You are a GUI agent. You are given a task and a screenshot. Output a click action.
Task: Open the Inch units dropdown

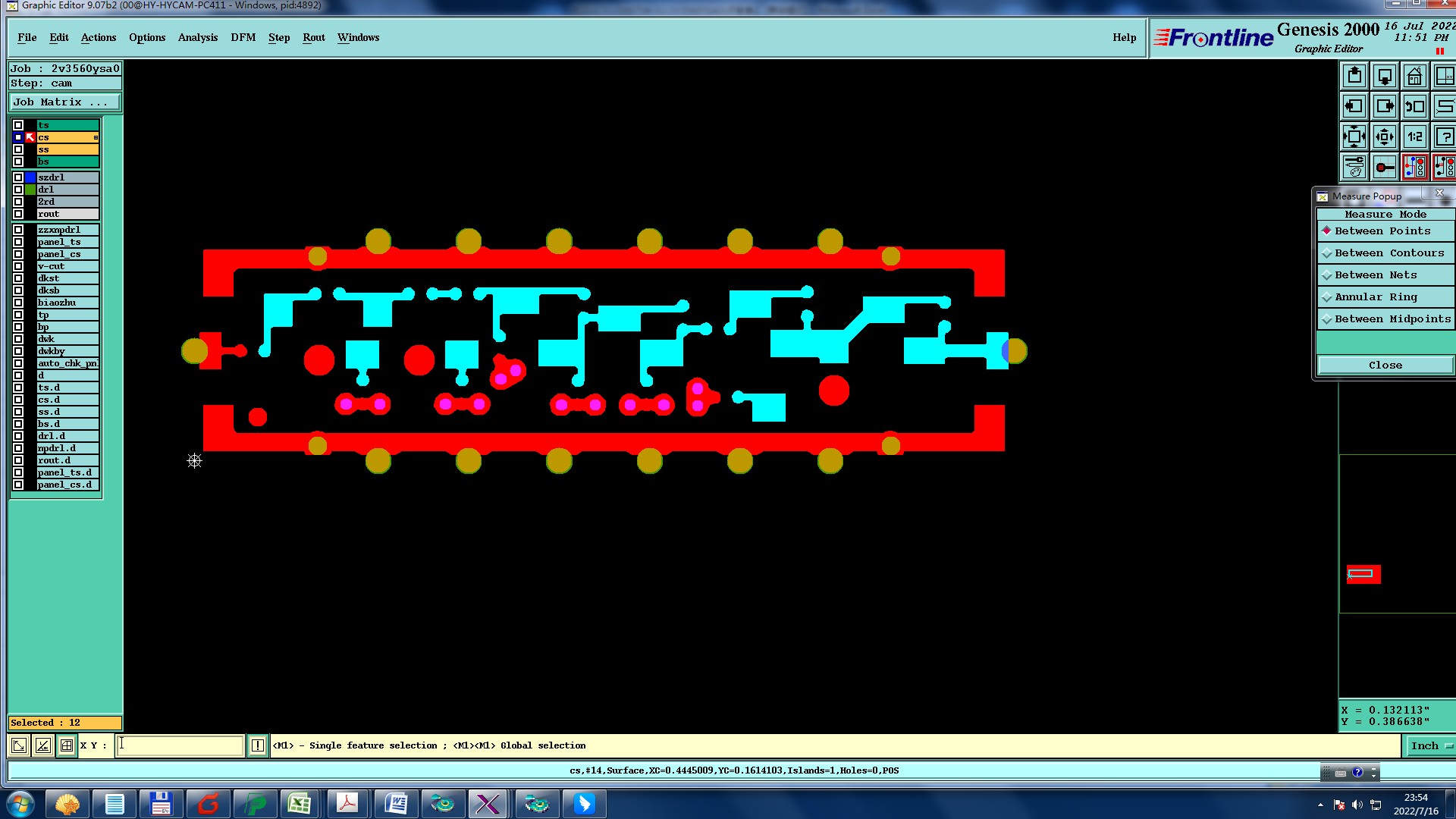point(1431,746)
